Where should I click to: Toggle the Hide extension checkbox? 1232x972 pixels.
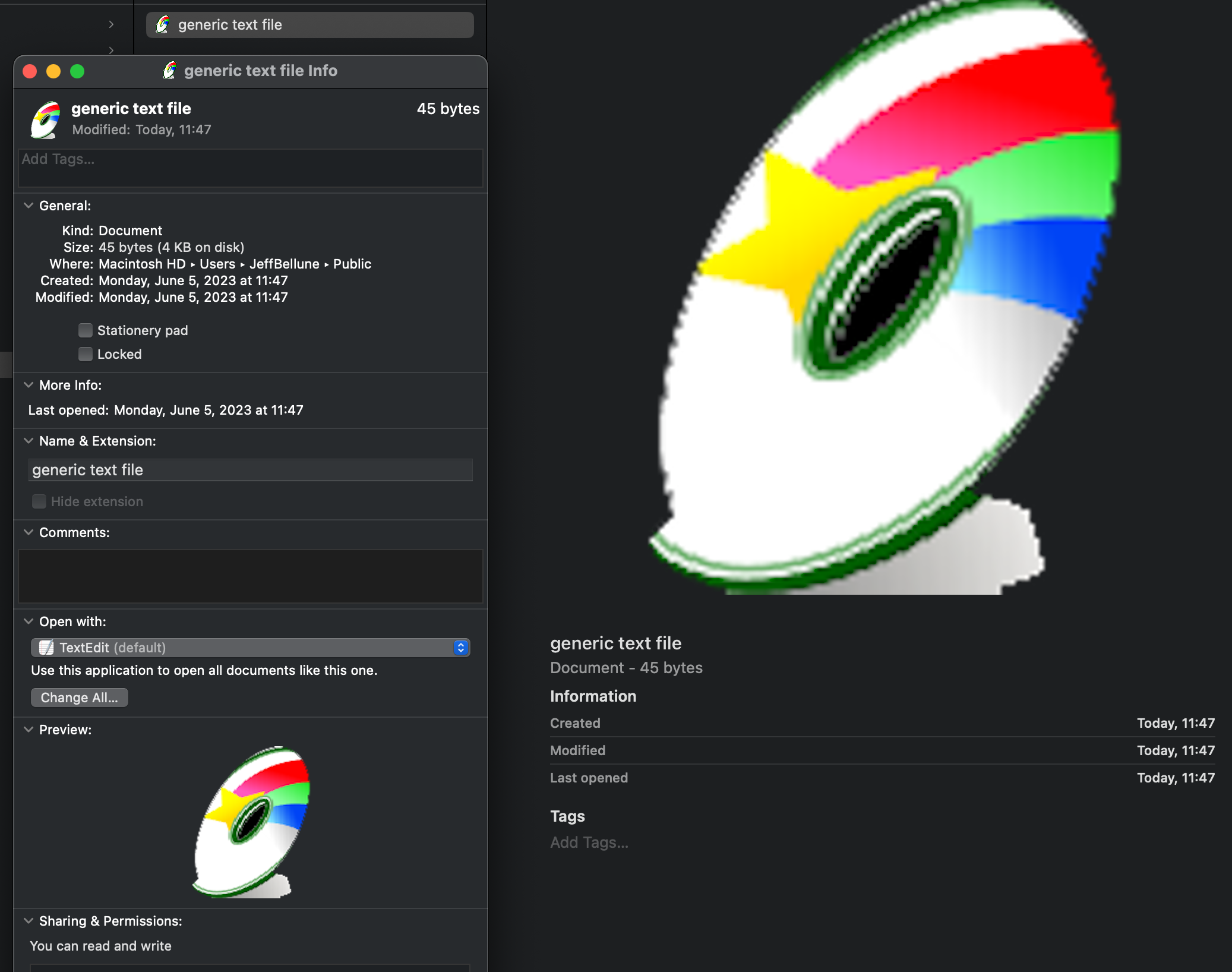click(39, 501)
